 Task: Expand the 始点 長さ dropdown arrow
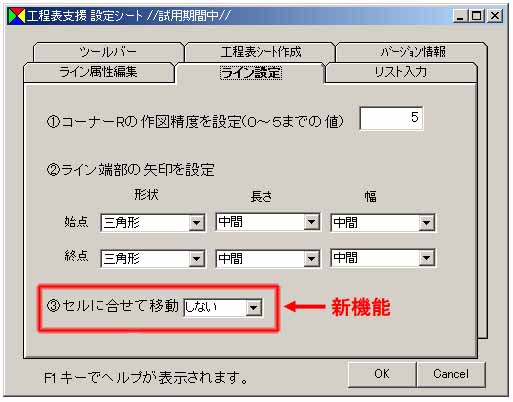pos(311,222)
